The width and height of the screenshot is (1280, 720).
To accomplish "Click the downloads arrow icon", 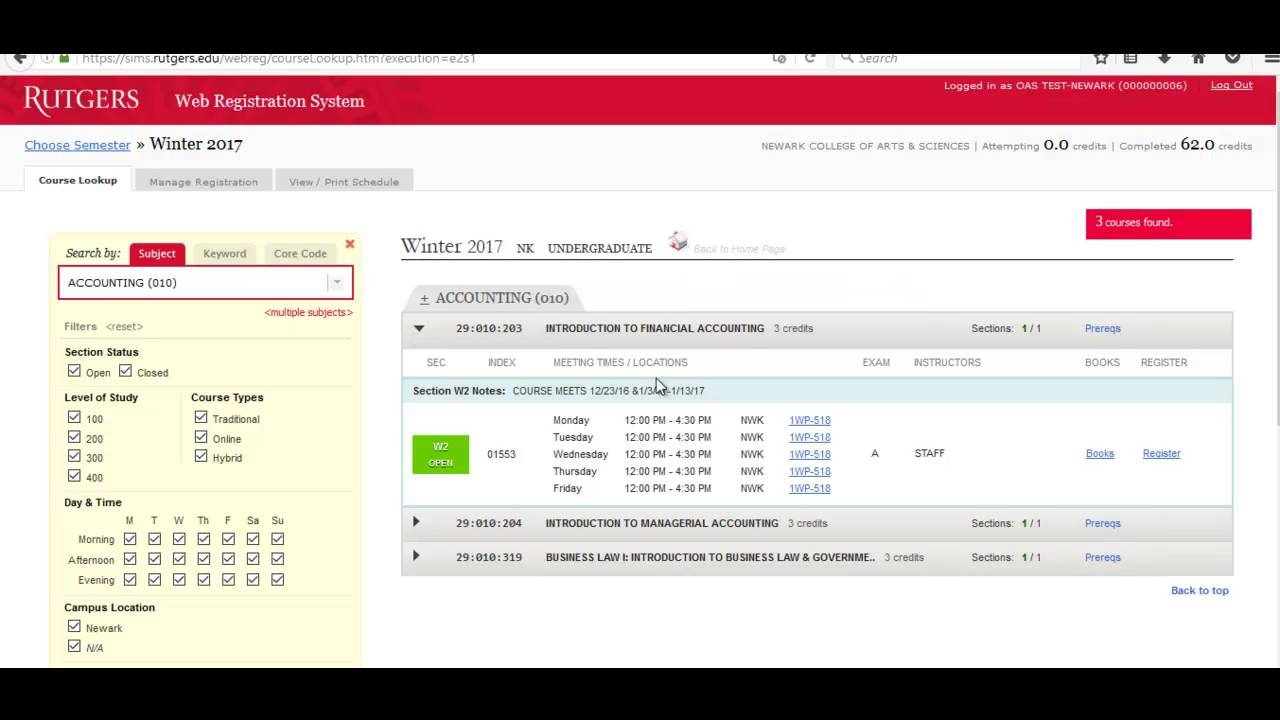I will [1163, 58].
